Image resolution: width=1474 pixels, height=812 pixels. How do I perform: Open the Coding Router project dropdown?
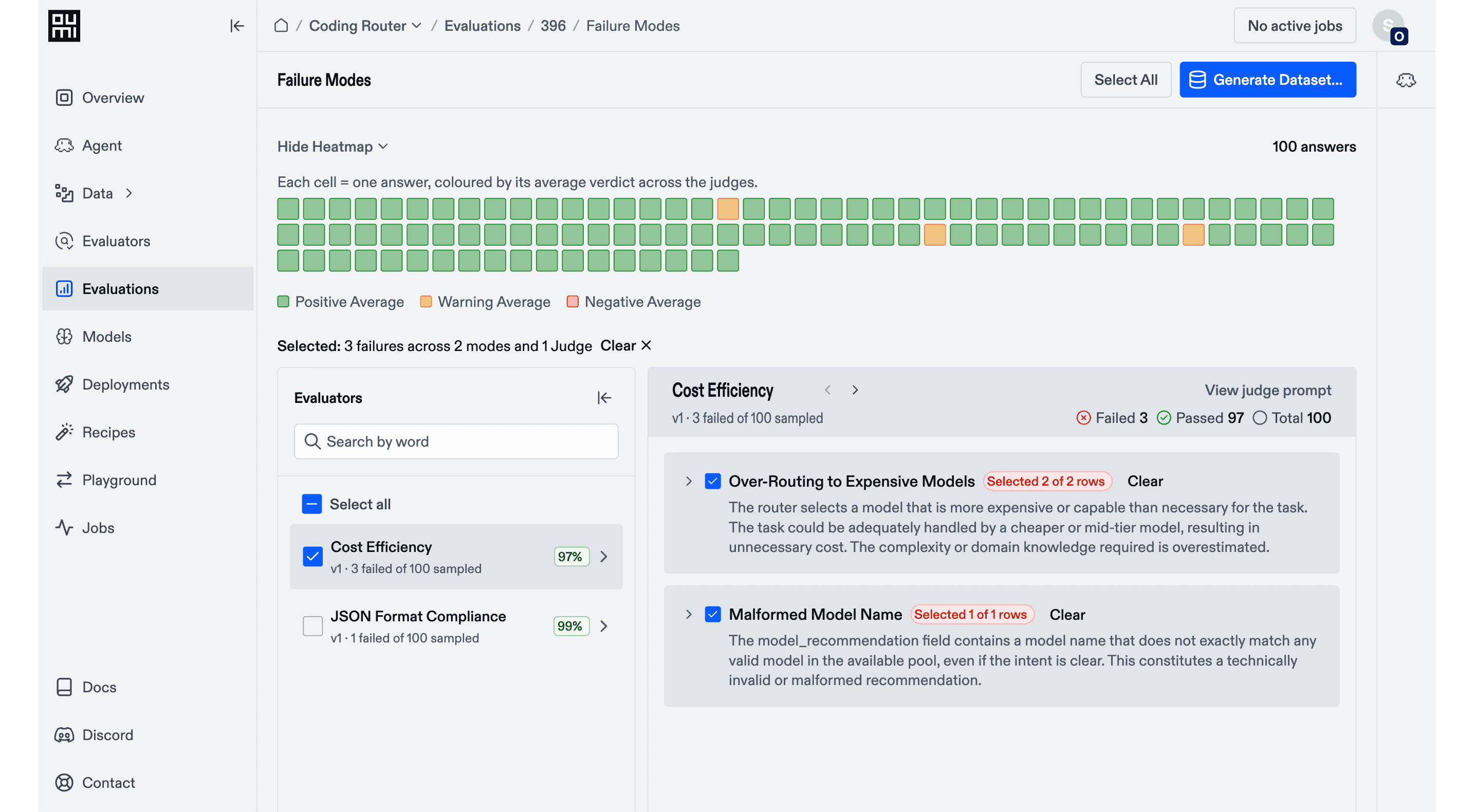pyautogui.click(x=365, y=26)
